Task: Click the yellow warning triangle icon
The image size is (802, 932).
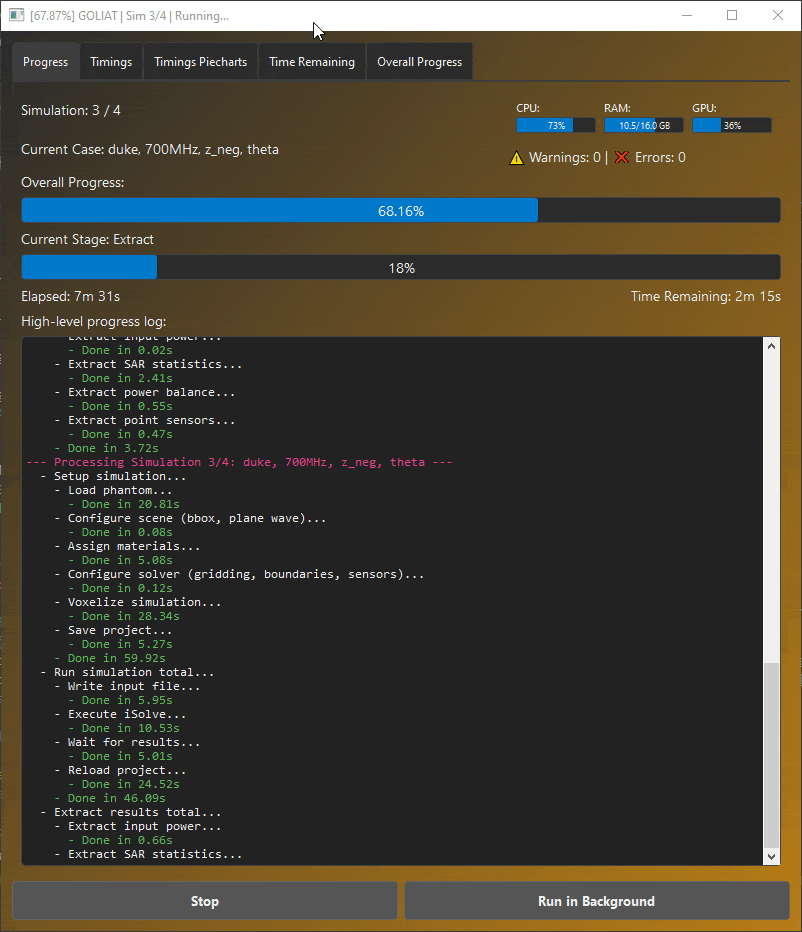Action: 517,157
